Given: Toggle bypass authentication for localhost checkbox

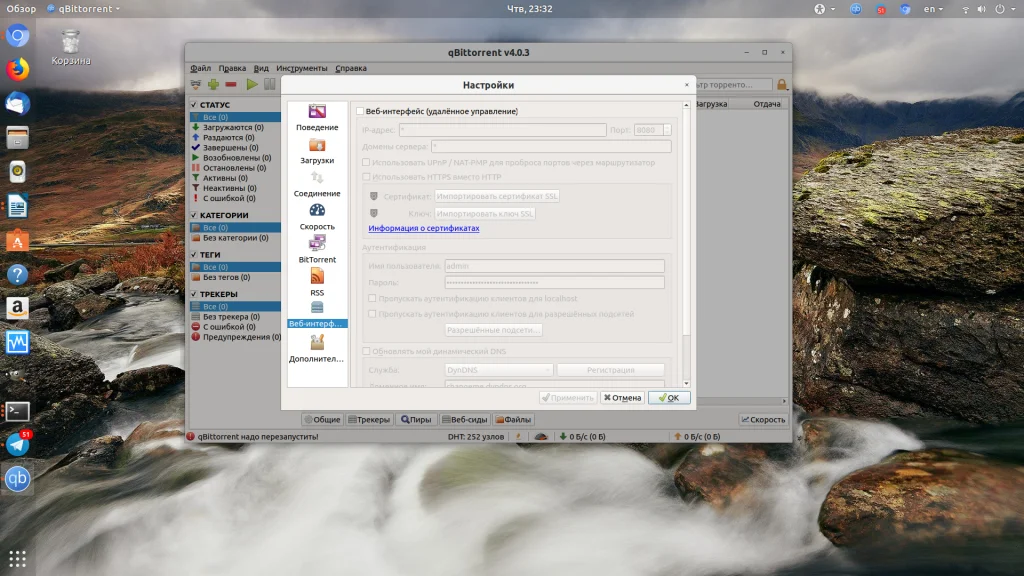Looking at the screenshot, I should pos(372,298).
